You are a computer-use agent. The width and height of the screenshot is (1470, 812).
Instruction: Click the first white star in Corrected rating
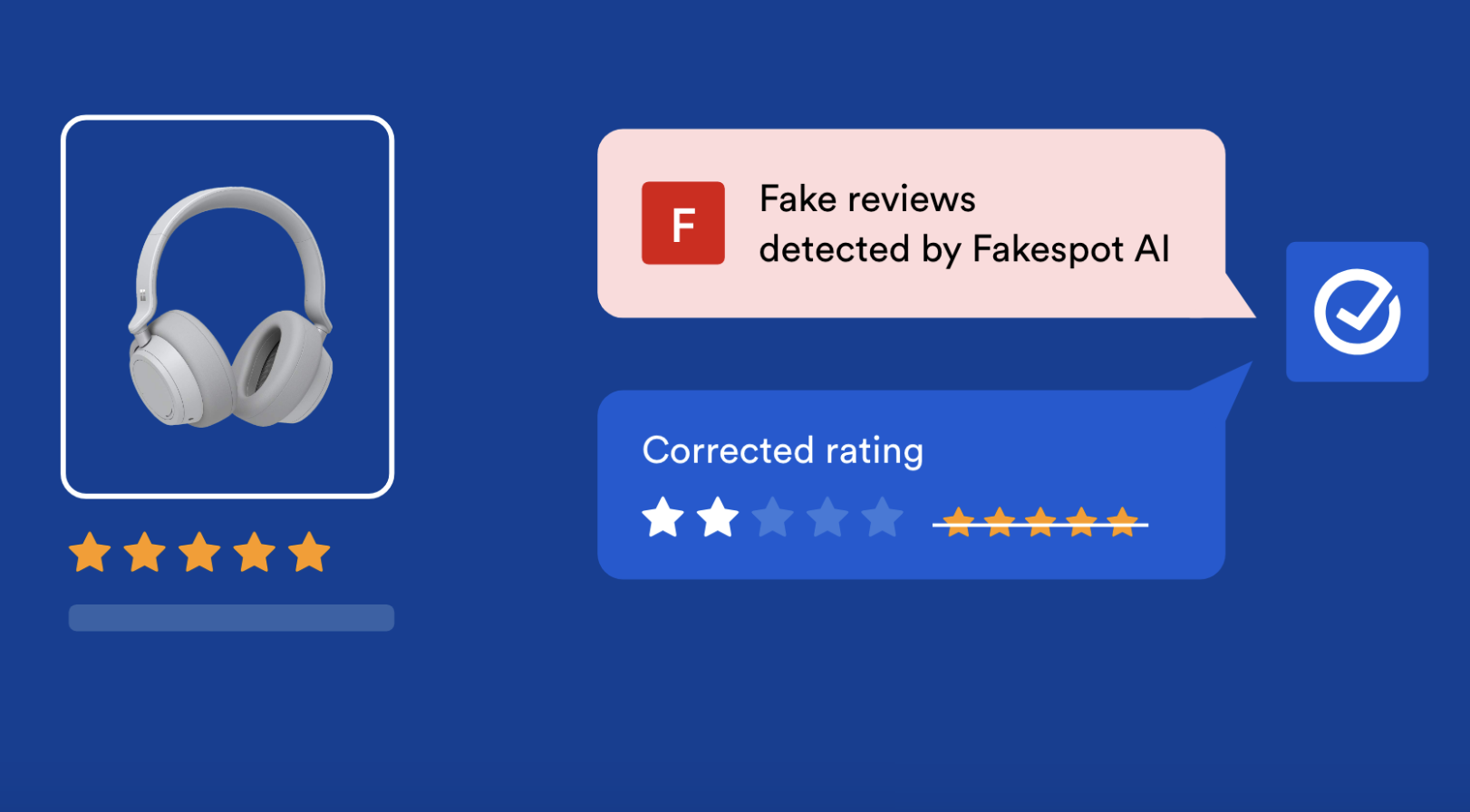(x=662, y=517)
